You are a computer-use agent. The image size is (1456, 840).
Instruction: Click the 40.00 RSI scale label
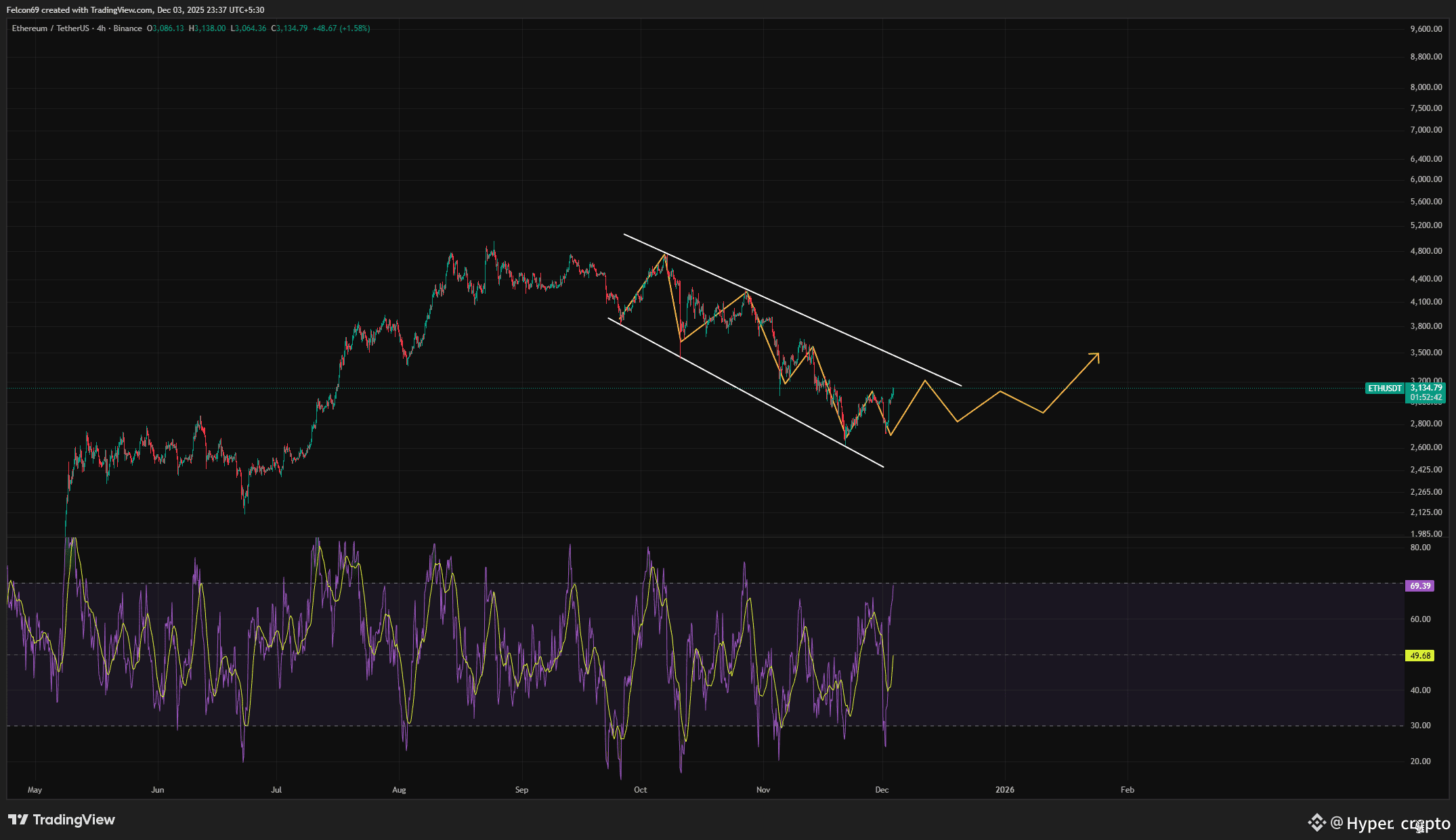(x=1420, y=690)
